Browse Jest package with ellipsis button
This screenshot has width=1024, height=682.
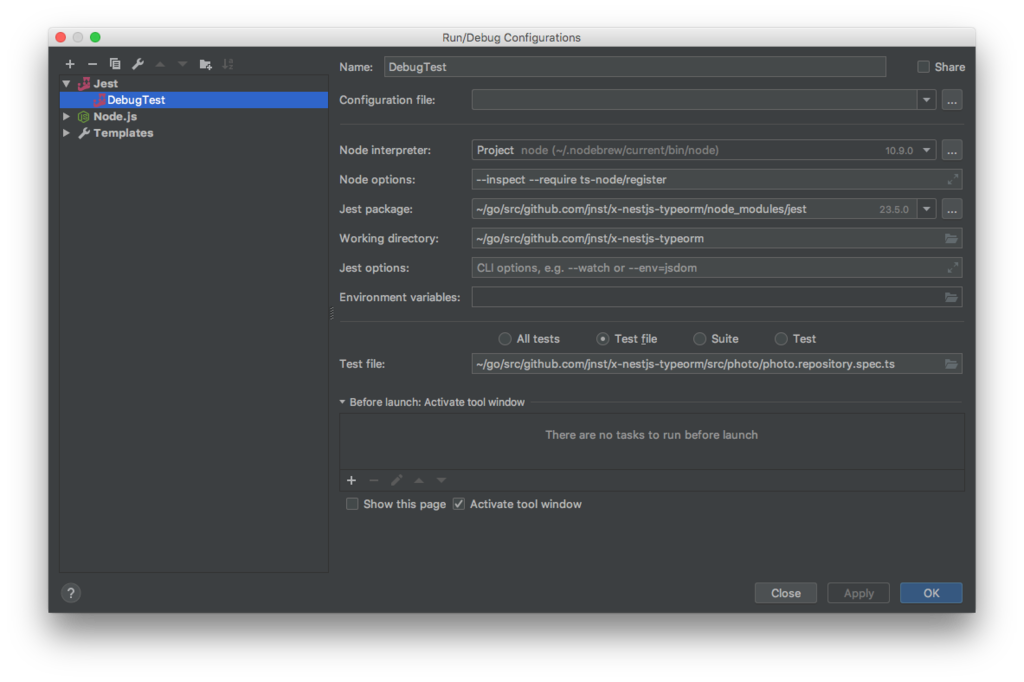(x=952, y=210)
